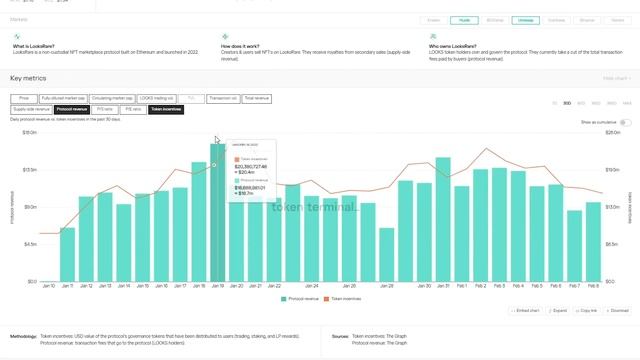Click the Copy link button
The width and height of the screenshot is (640, 360).
587,311
